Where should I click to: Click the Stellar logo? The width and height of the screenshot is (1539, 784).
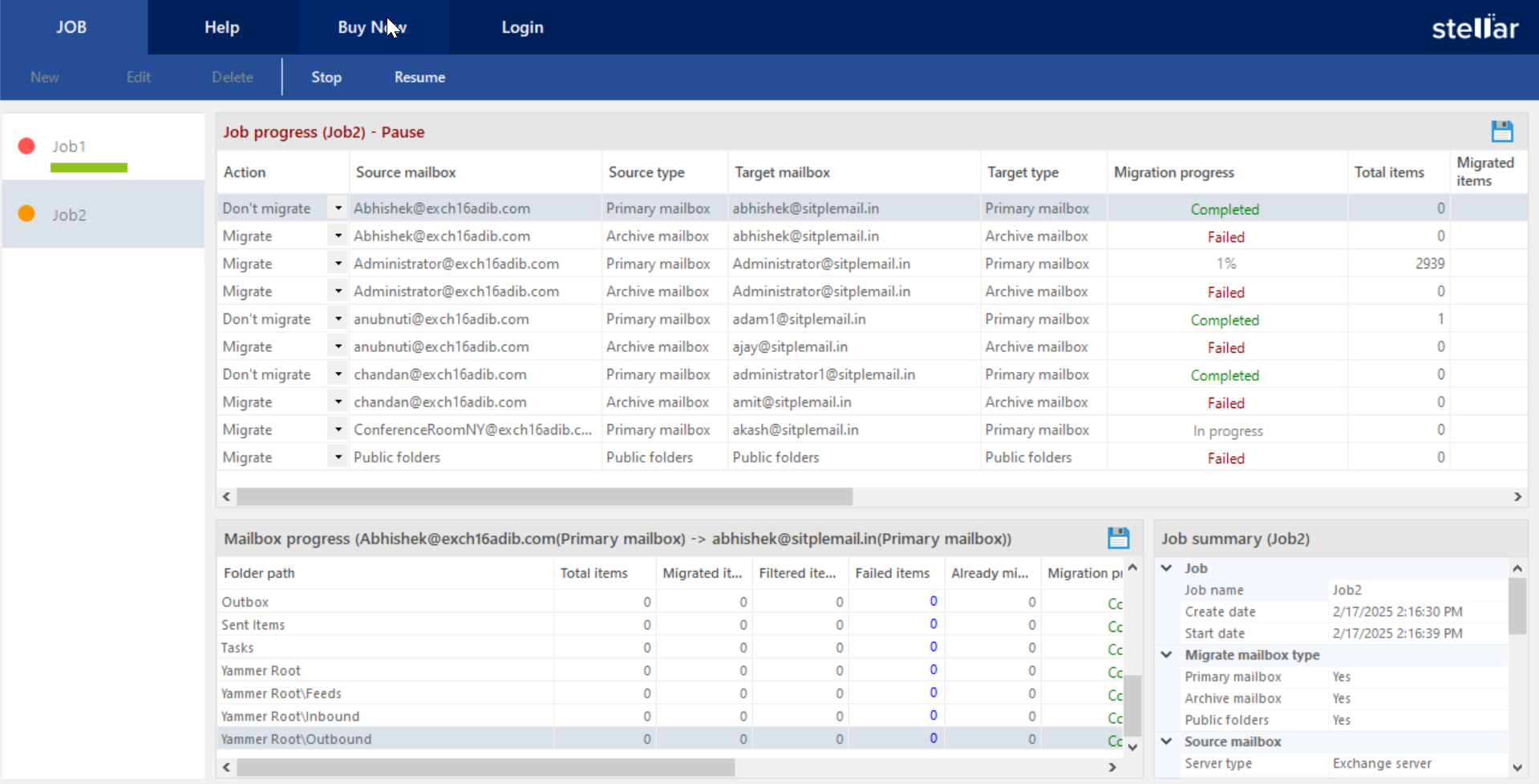pos(1475,27)
